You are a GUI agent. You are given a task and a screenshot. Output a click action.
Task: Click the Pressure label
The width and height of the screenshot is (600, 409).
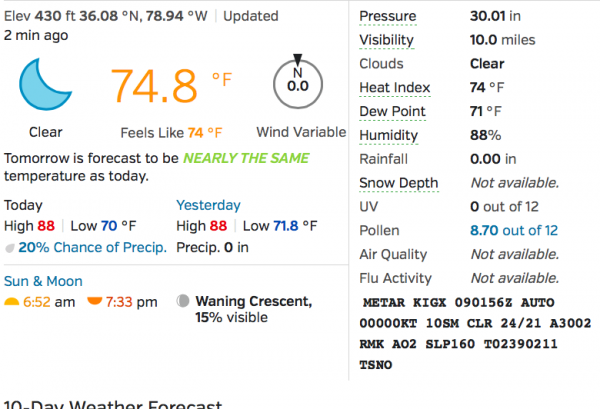[388, 16]
